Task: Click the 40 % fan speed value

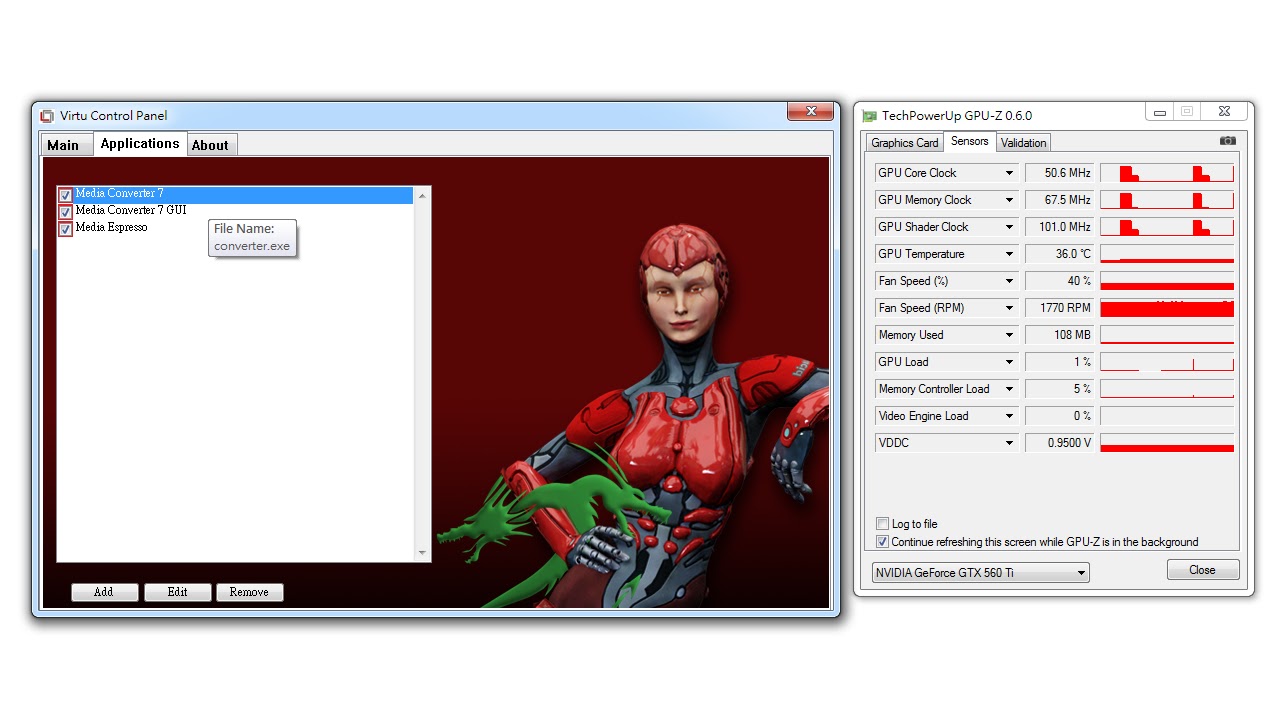Action: click(1059, 281)
